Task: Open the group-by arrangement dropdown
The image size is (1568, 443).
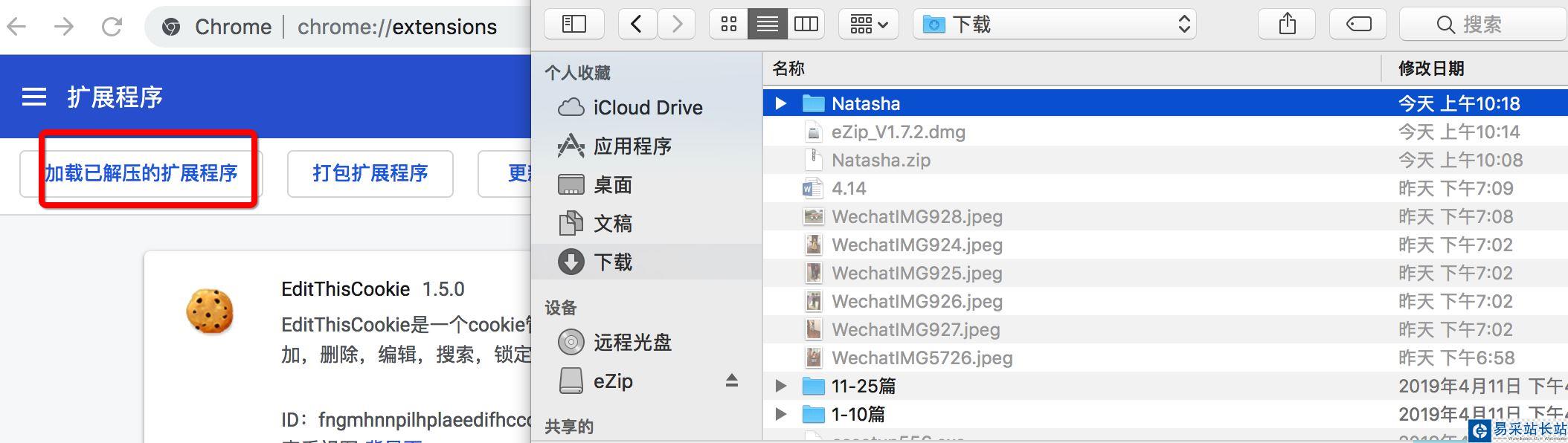Action: point(868,25)
